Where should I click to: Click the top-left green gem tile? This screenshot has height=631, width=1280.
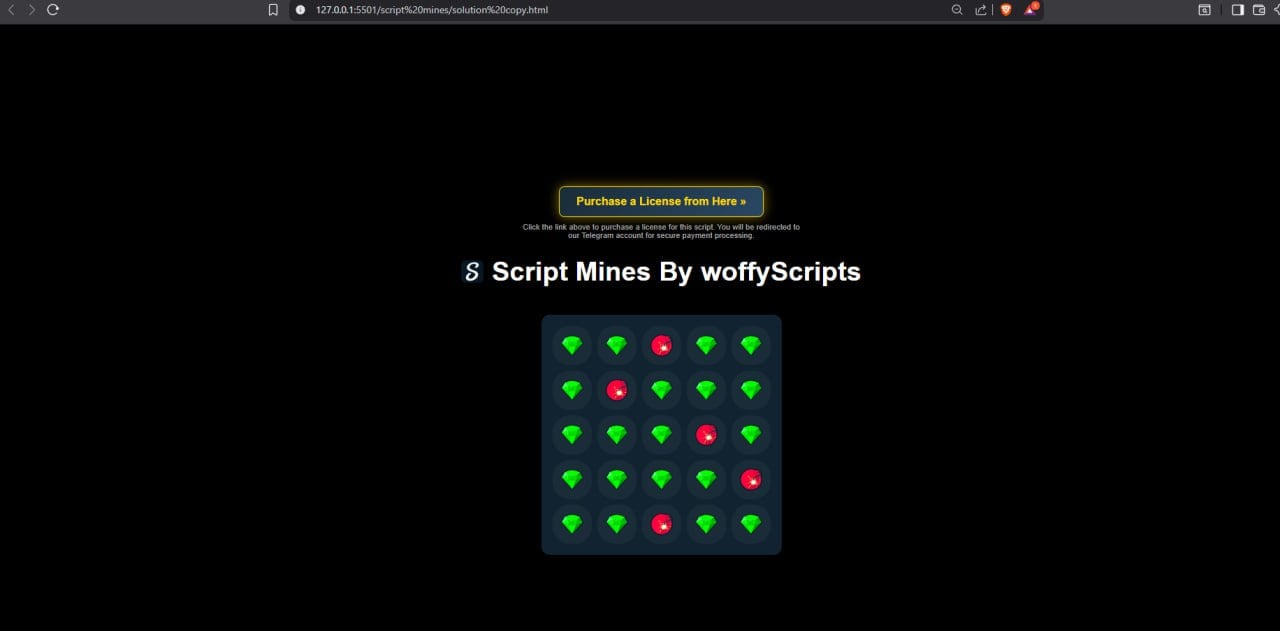tap(571, 345)
